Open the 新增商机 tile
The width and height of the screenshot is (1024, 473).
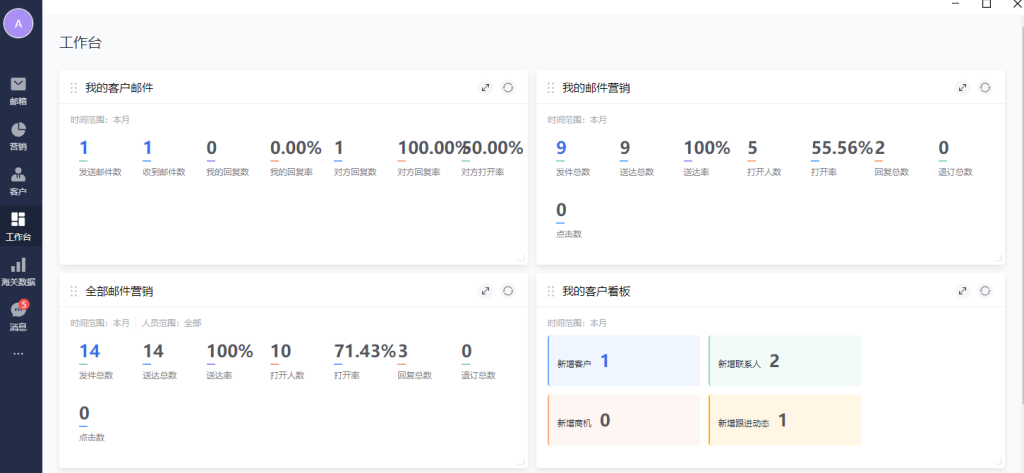624,420
